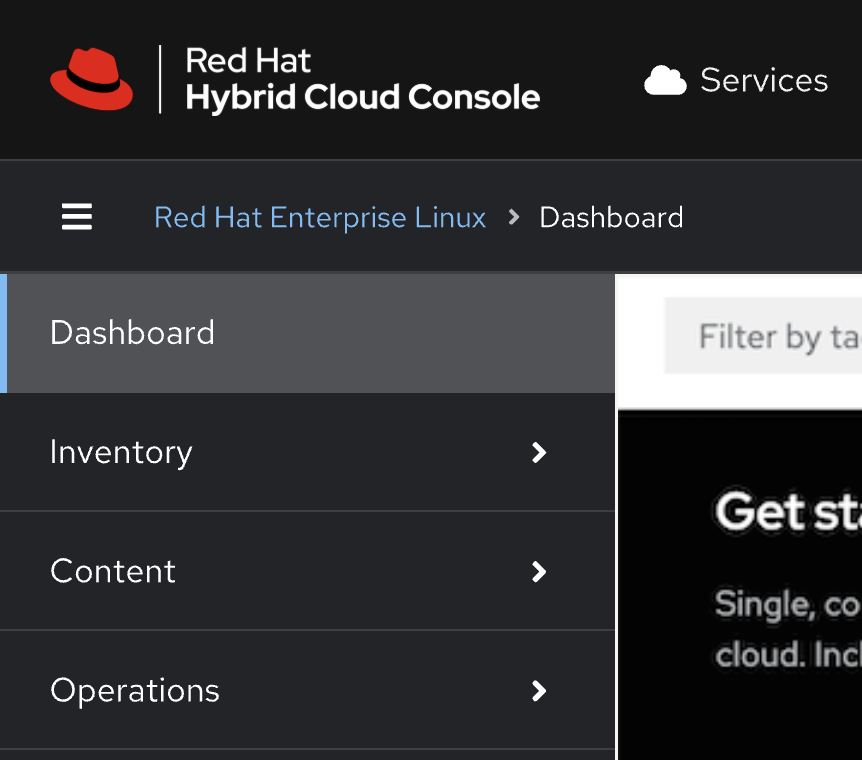Click the Red Hat fedora logo
This screenshot has height=760, width=862.
91,78
